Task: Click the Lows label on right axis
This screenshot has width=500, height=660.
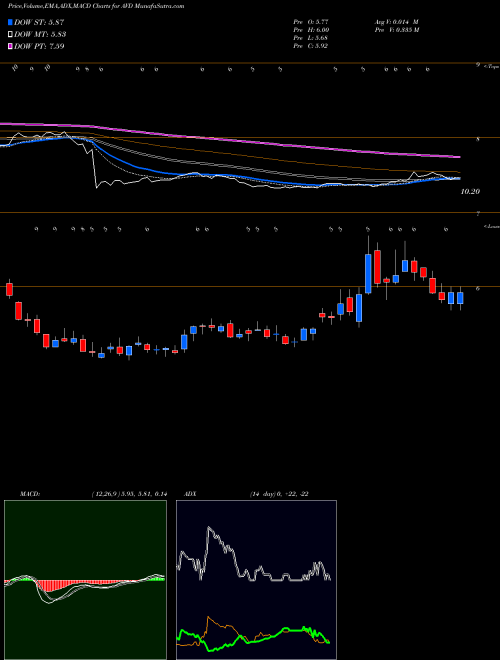Action: [492, 226]
